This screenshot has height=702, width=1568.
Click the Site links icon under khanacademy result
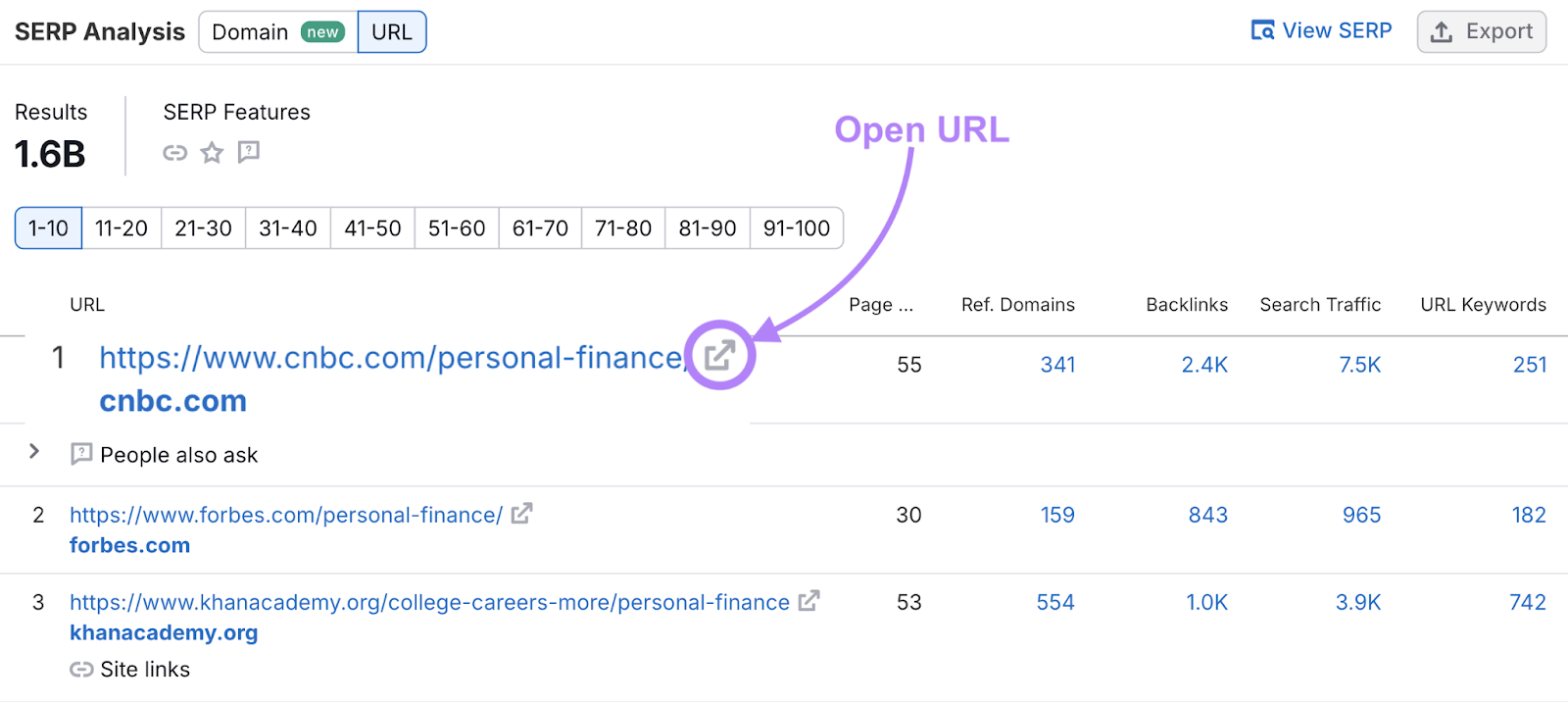80,670
